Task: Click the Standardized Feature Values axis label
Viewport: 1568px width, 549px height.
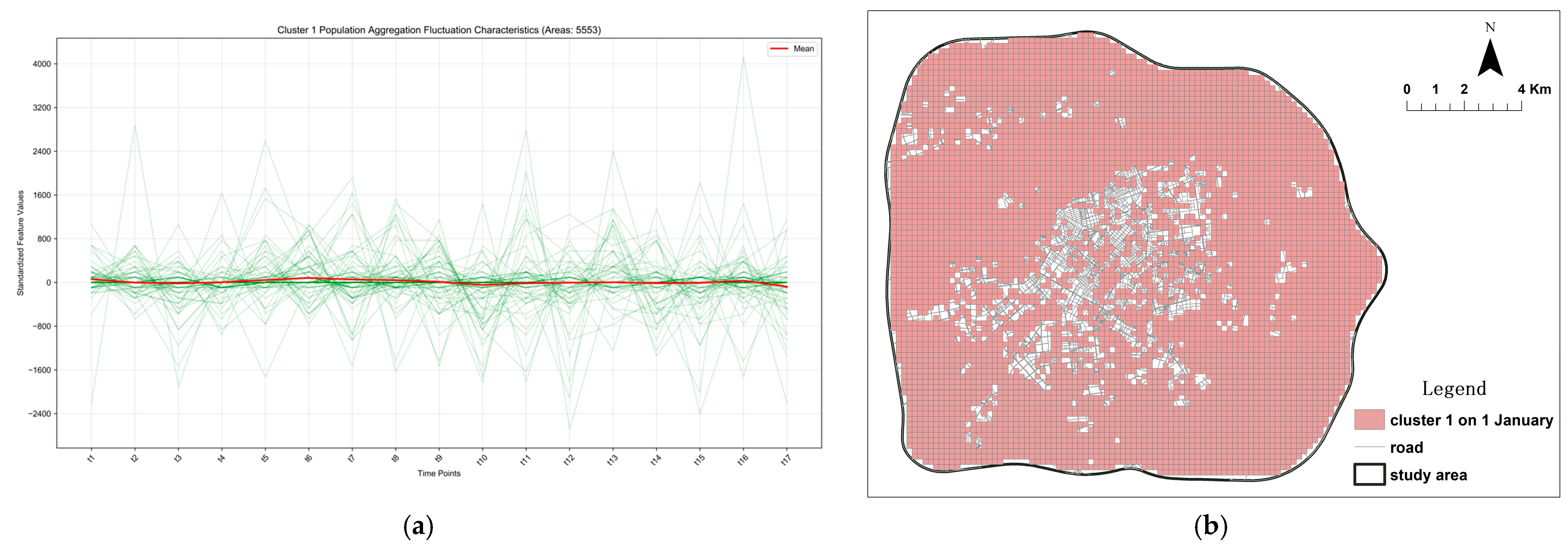Action: (x=21, y=243)
